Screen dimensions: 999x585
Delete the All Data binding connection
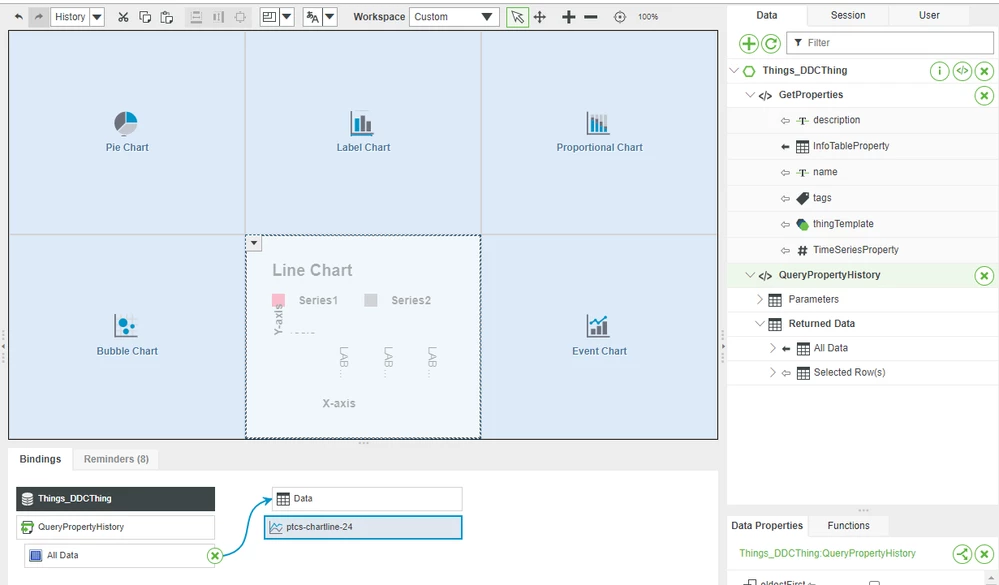pyautogui.click(x=215, y=556)
